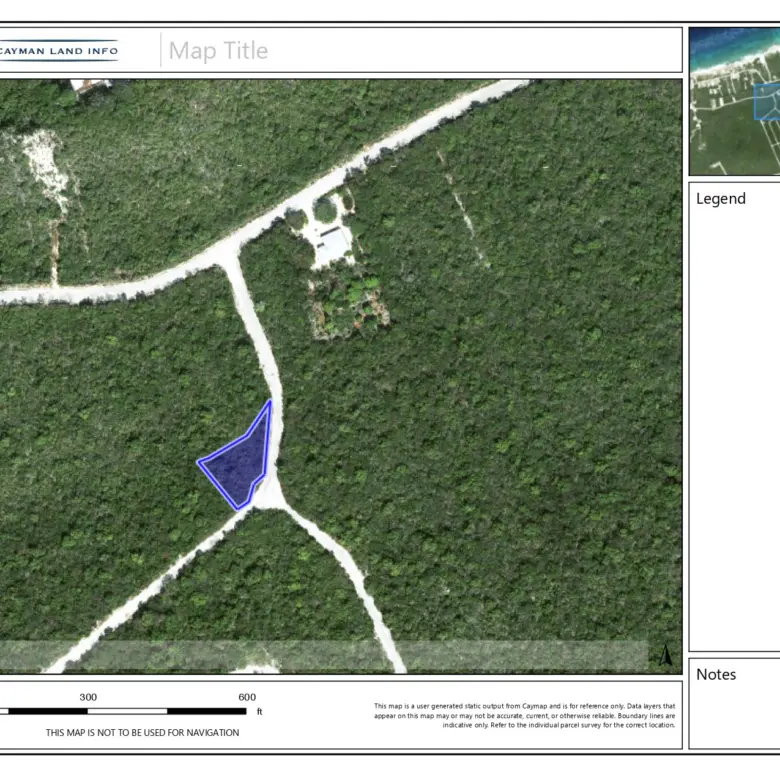
Task: Click the white-roofed house on the map
Action: click(332, 242)
